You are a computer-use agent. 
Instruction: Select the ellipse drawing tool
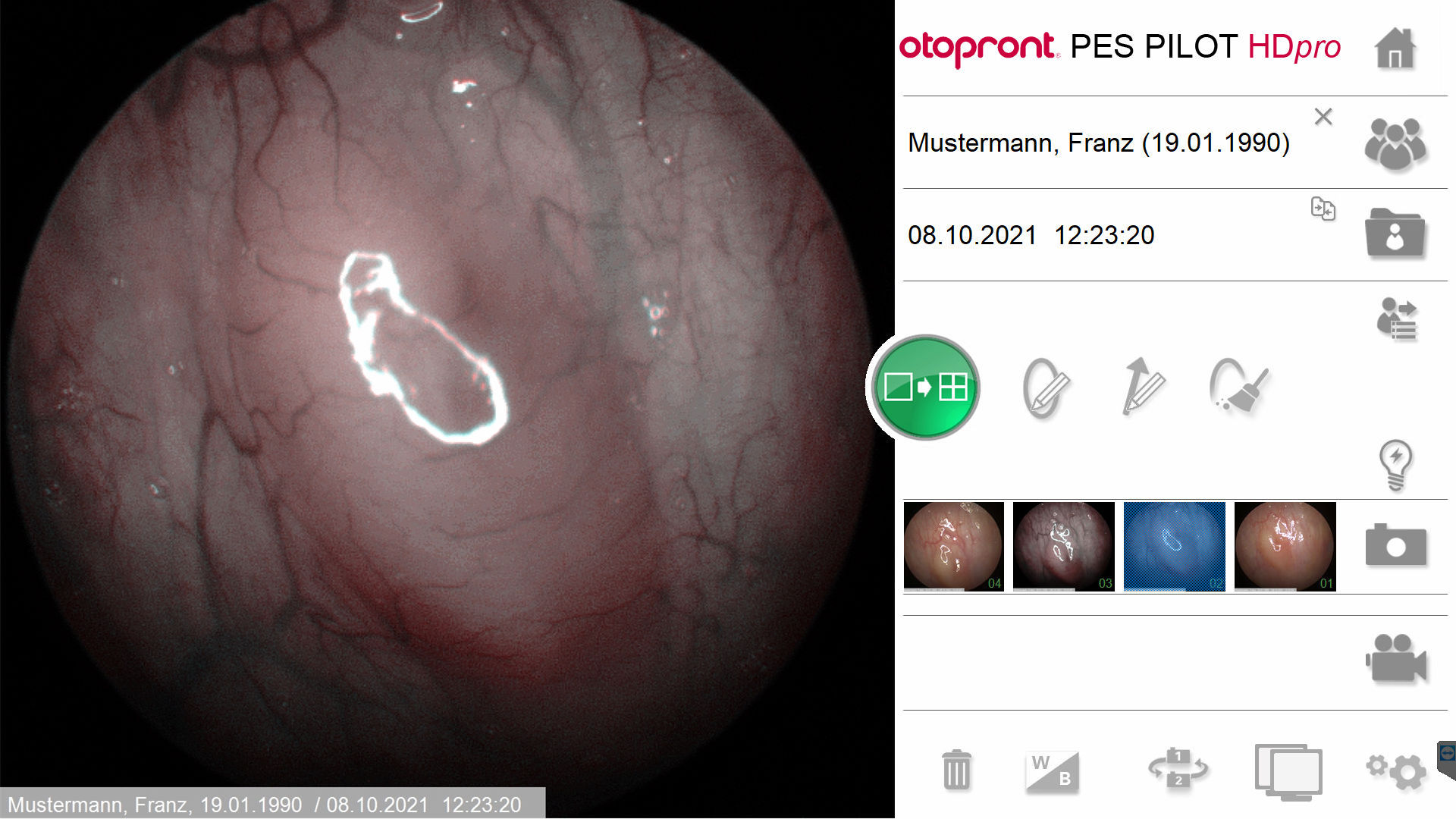point(1046,388)
